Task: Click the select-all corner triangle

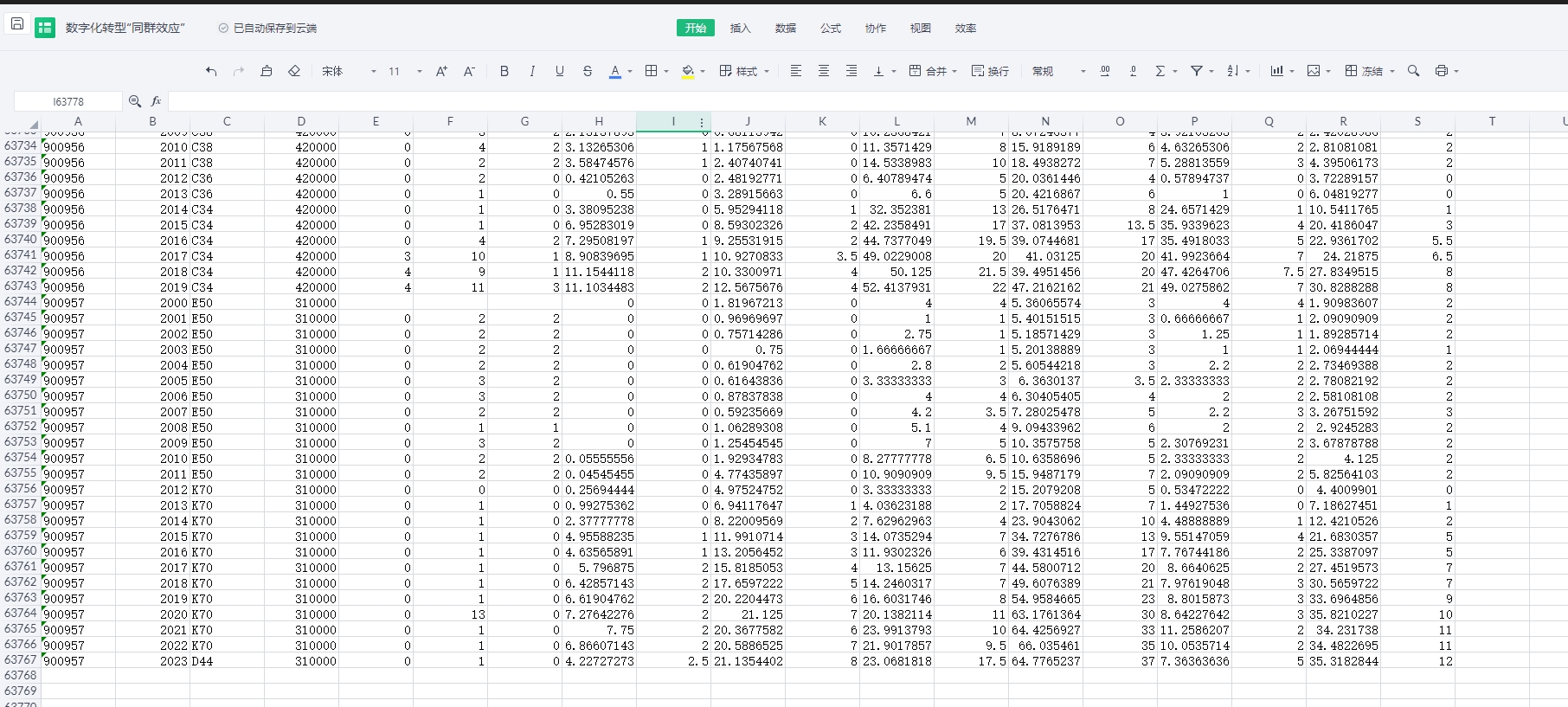Action: (x=34, y=126)
